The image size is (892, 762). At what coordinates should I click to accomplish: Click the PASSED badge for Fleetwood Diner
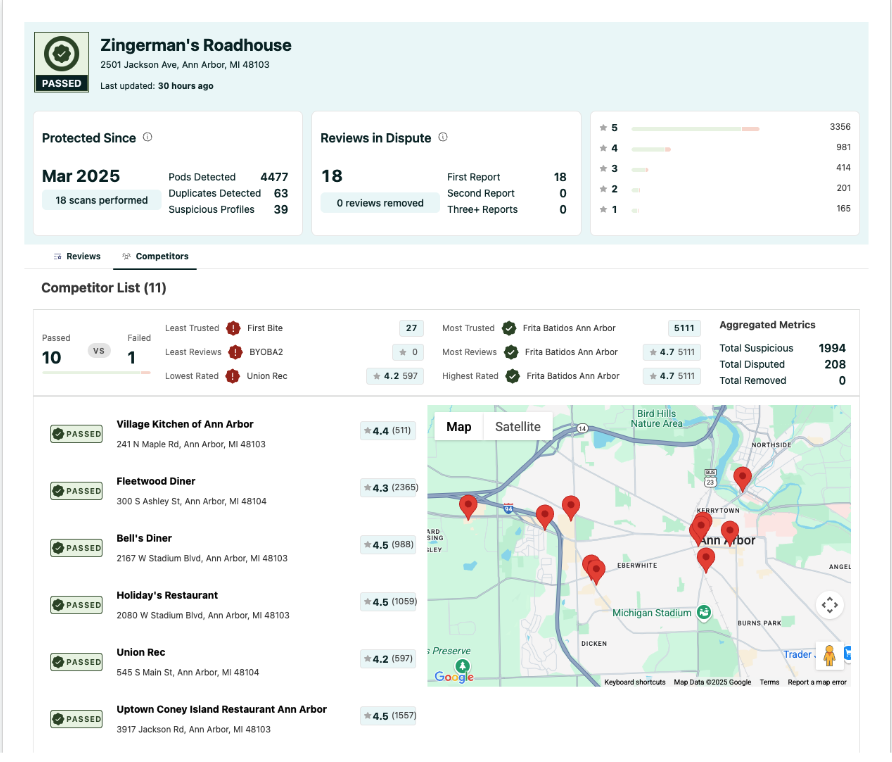(77, 491)
